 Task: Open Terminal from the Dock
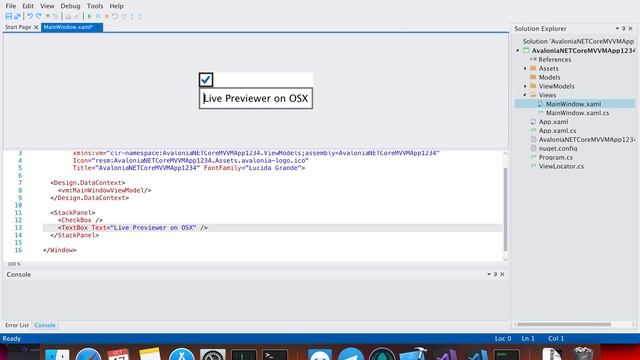pos(275,354)
